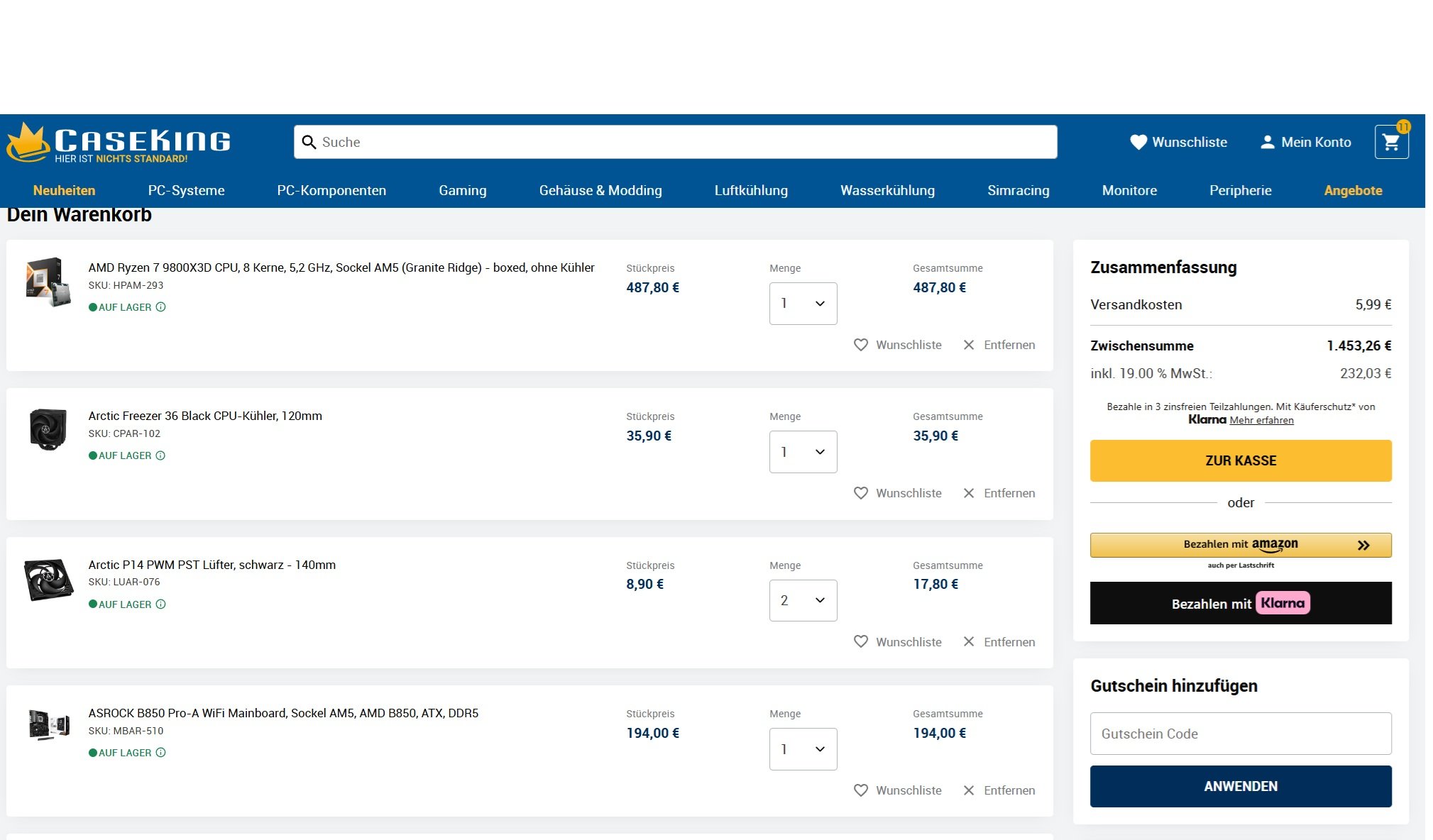Viewport: 1433px width, 840px height.
Task: Open quantity dropdown for Ryzen 7 9800X3D
Action: (x=803, y=304)
